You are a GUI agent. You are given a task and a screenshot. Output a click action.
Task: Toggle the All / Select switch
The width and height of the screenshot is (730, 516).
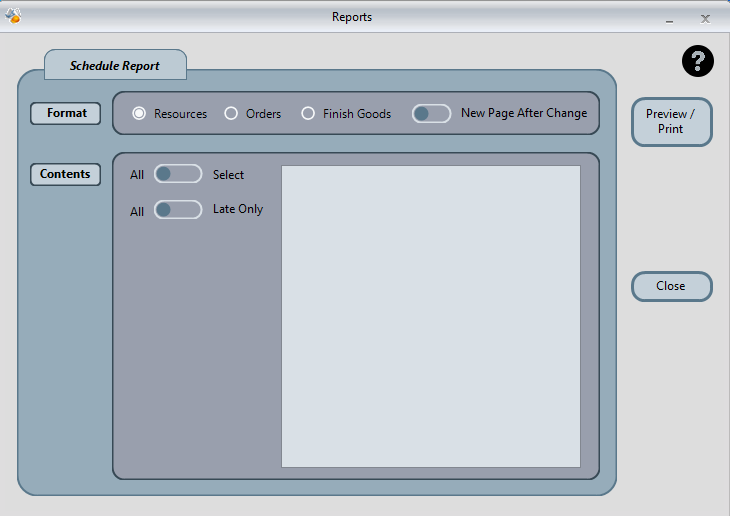pyautogui.click(x=178, y=174)
